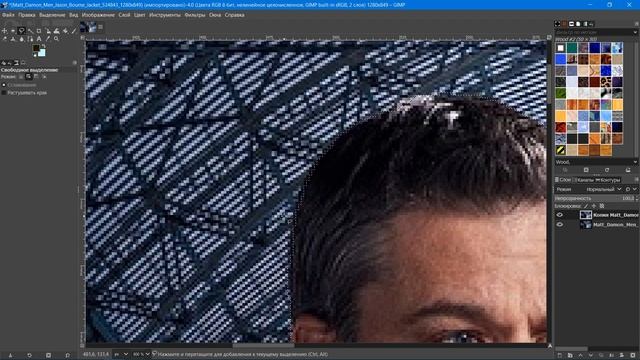Screen dimensions: 640x360
Task: Switch to the Слои tab
Action: coord(563,180)
